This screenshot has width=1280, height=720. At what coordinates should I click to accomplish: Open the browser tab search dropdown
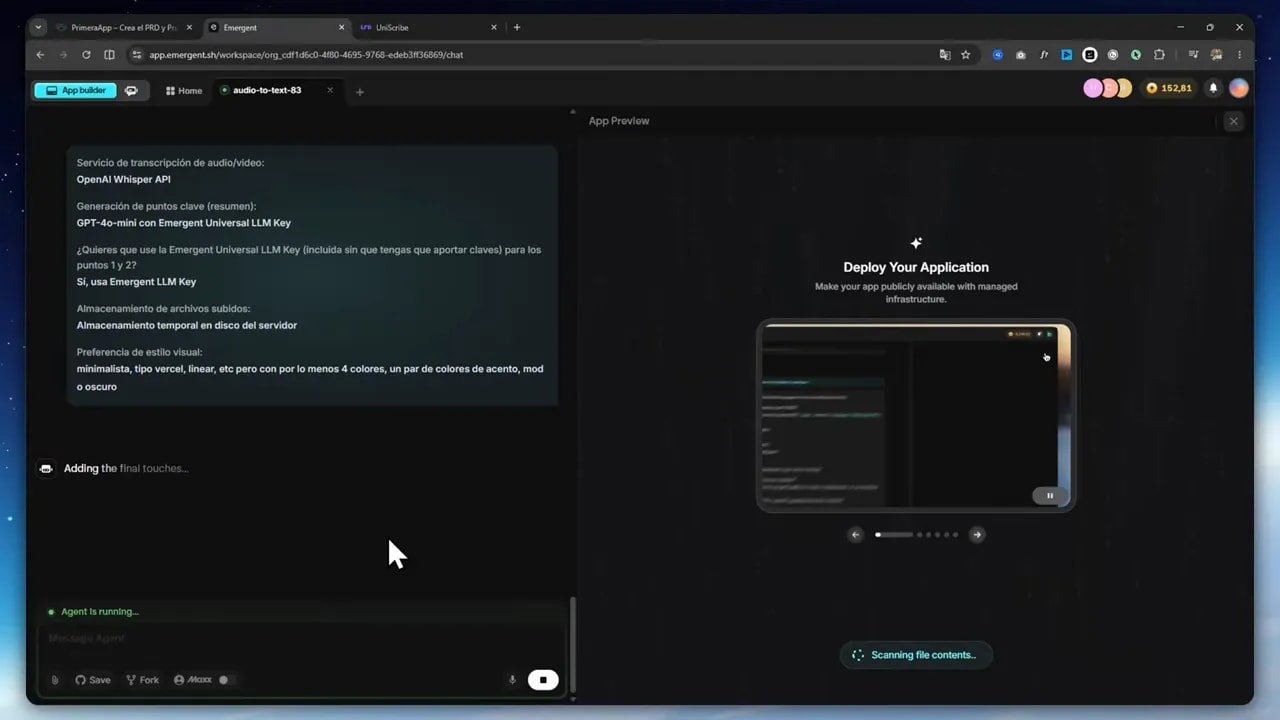coord(39,28)
